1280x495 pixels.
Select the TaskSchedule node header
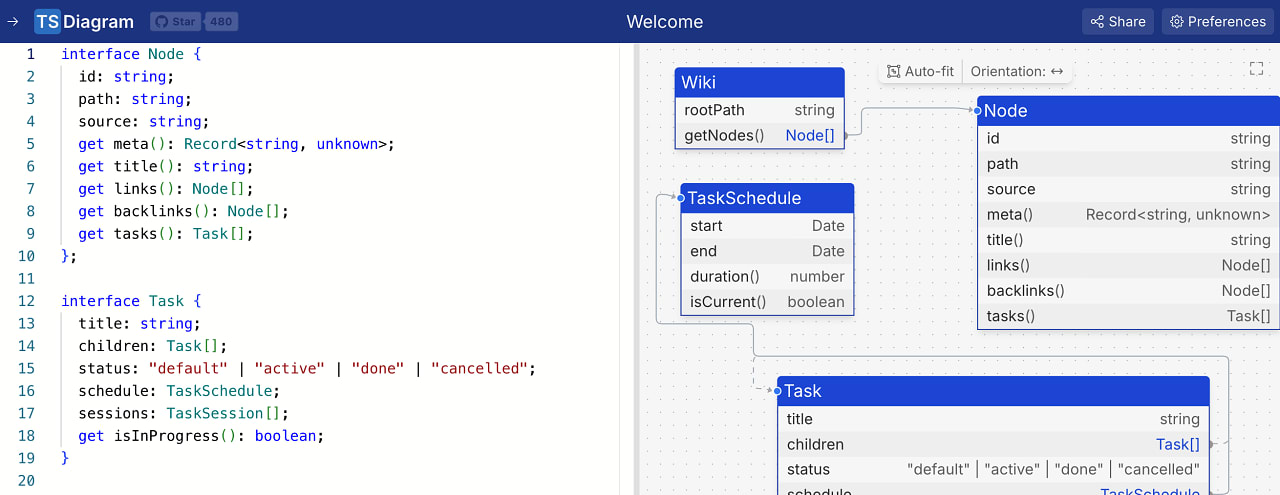767,198
